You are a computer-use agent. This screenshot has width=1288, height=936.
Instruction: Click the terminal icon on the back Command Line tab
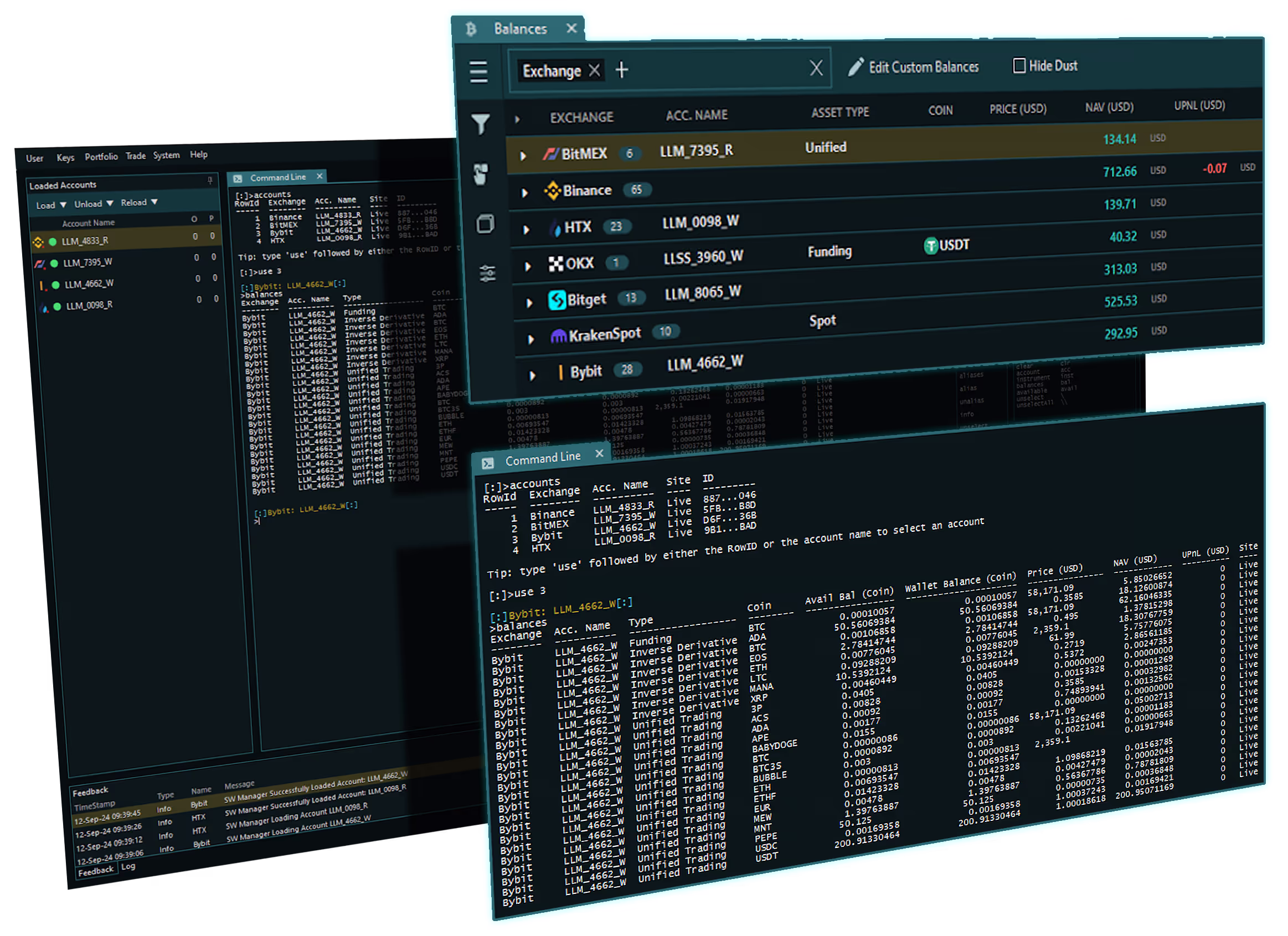[x=238, y=178]
